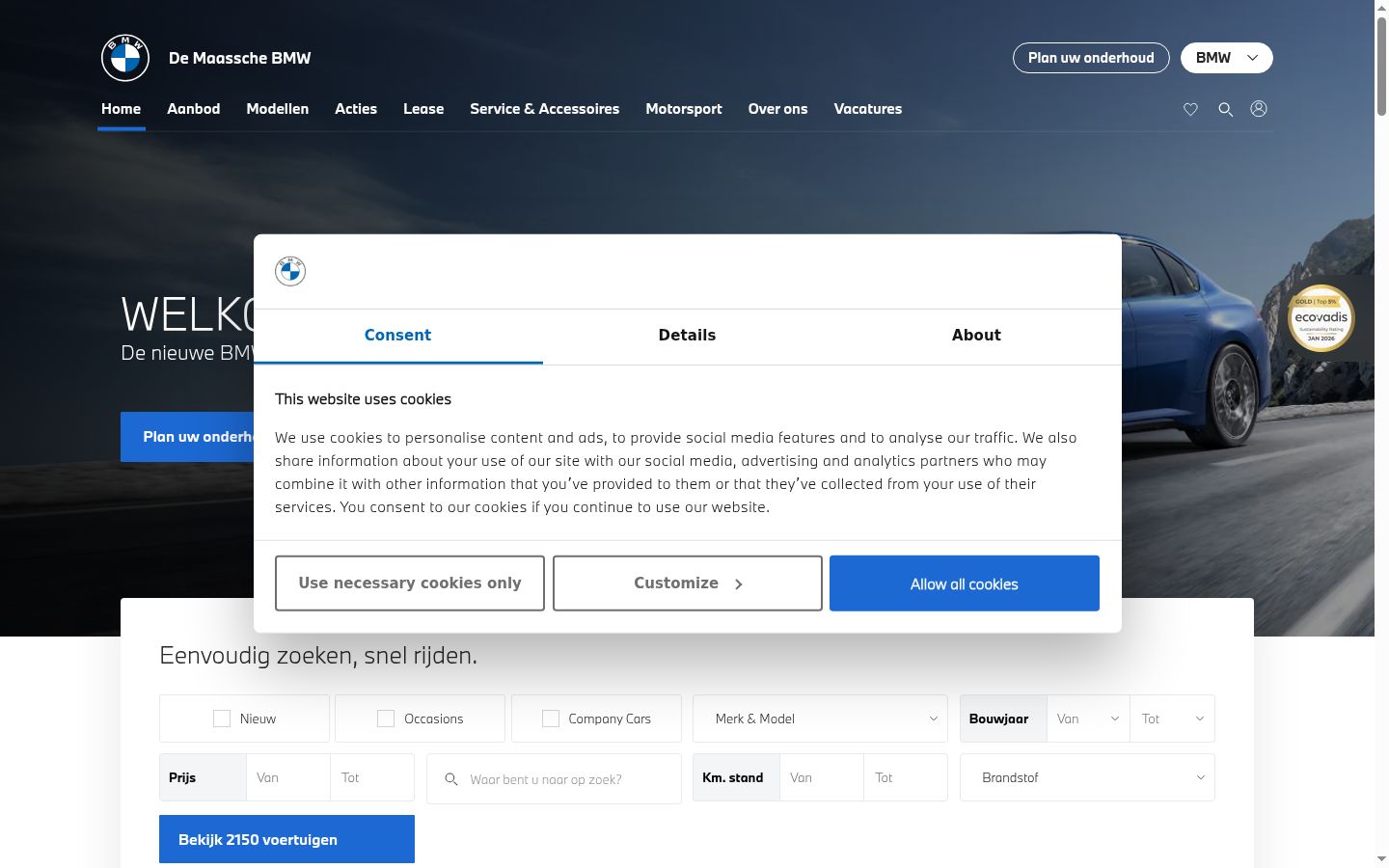Click Allow all cookies
The width and height of the screenshot is (1389, 868).
[x=965, y=583]
